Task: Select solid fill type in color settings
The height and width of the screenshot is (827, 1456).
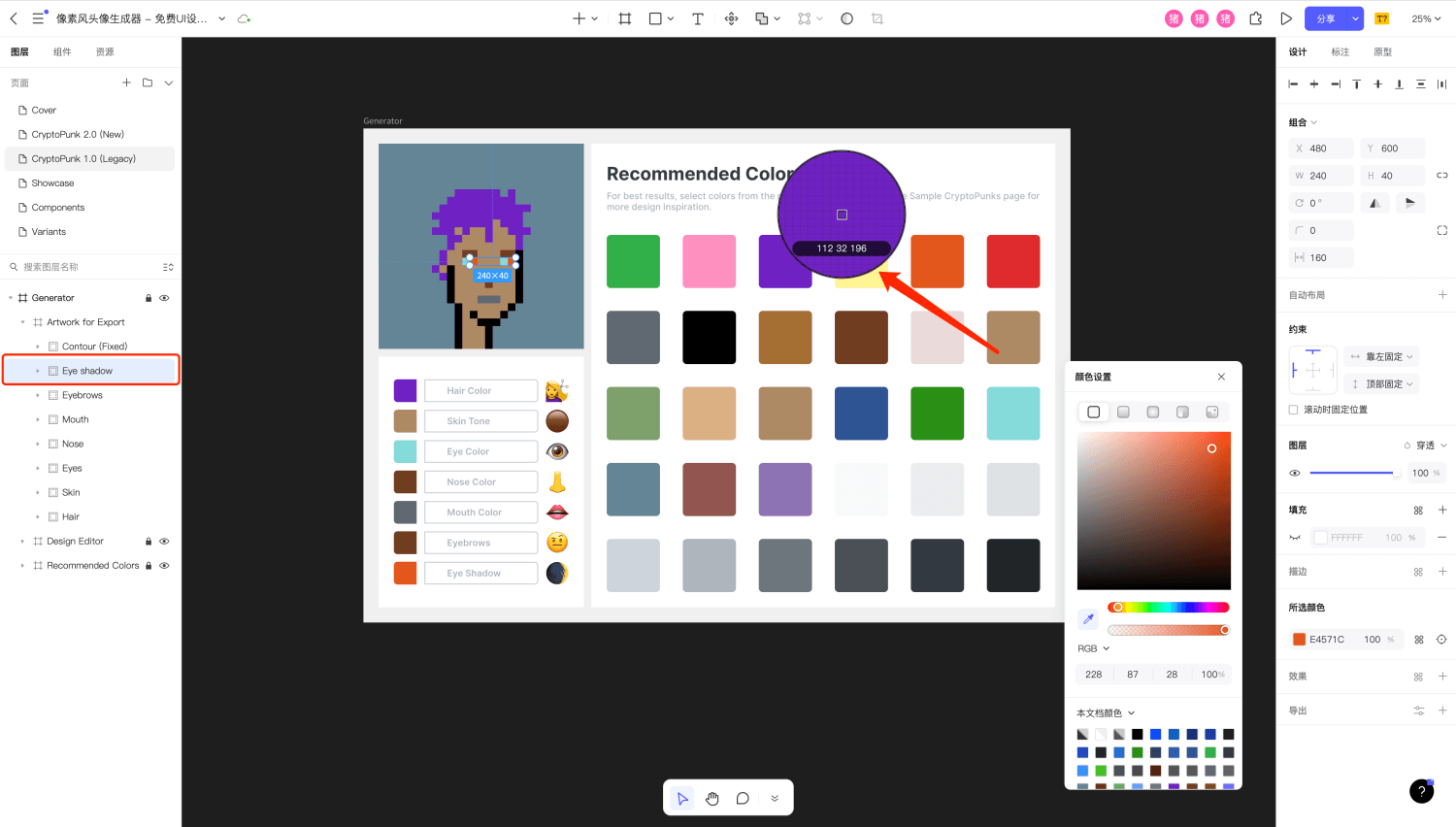Action: [x=1094, y=412]
